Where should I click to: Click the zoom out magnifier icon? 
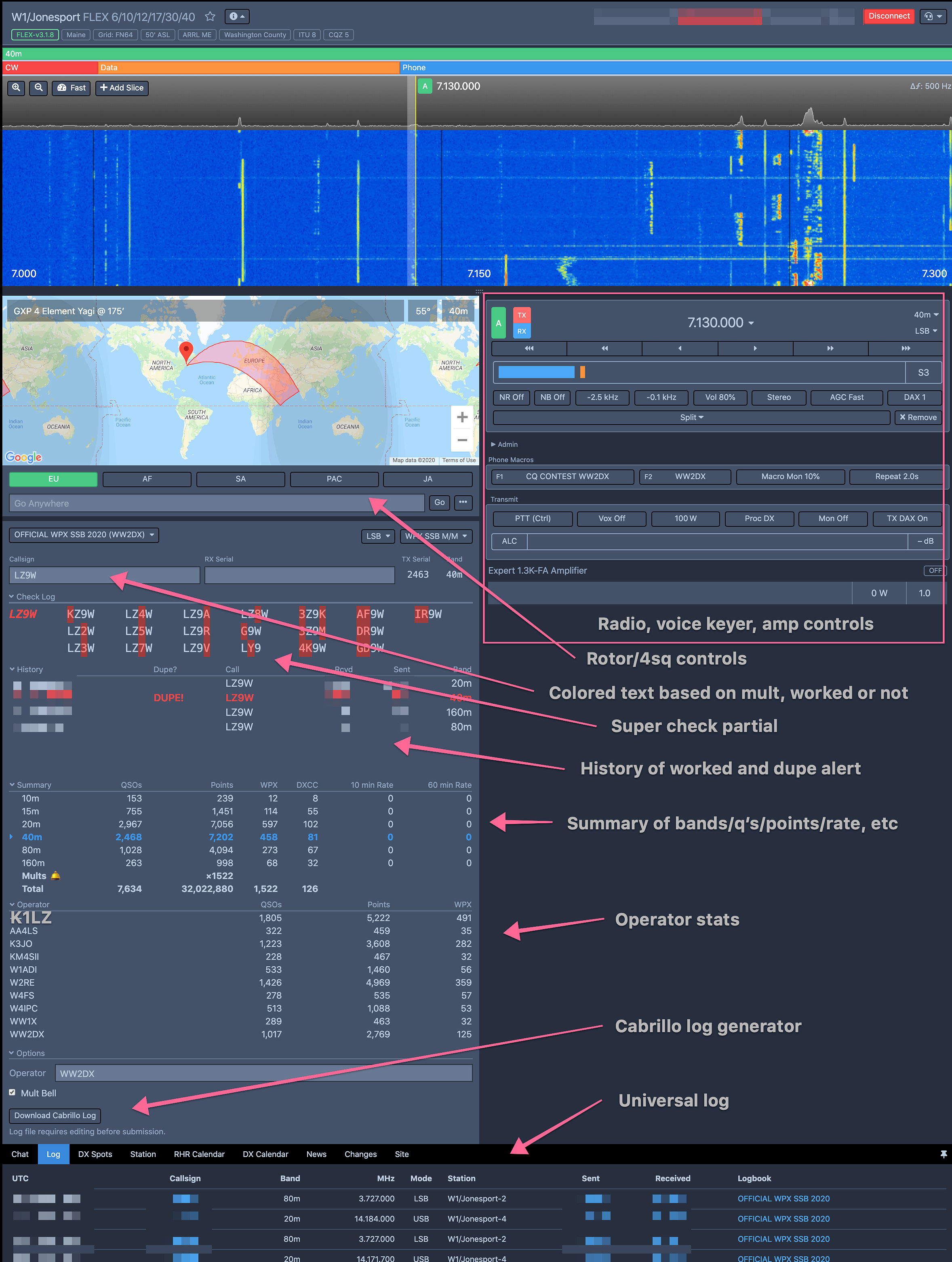click(x=39, y=88)
